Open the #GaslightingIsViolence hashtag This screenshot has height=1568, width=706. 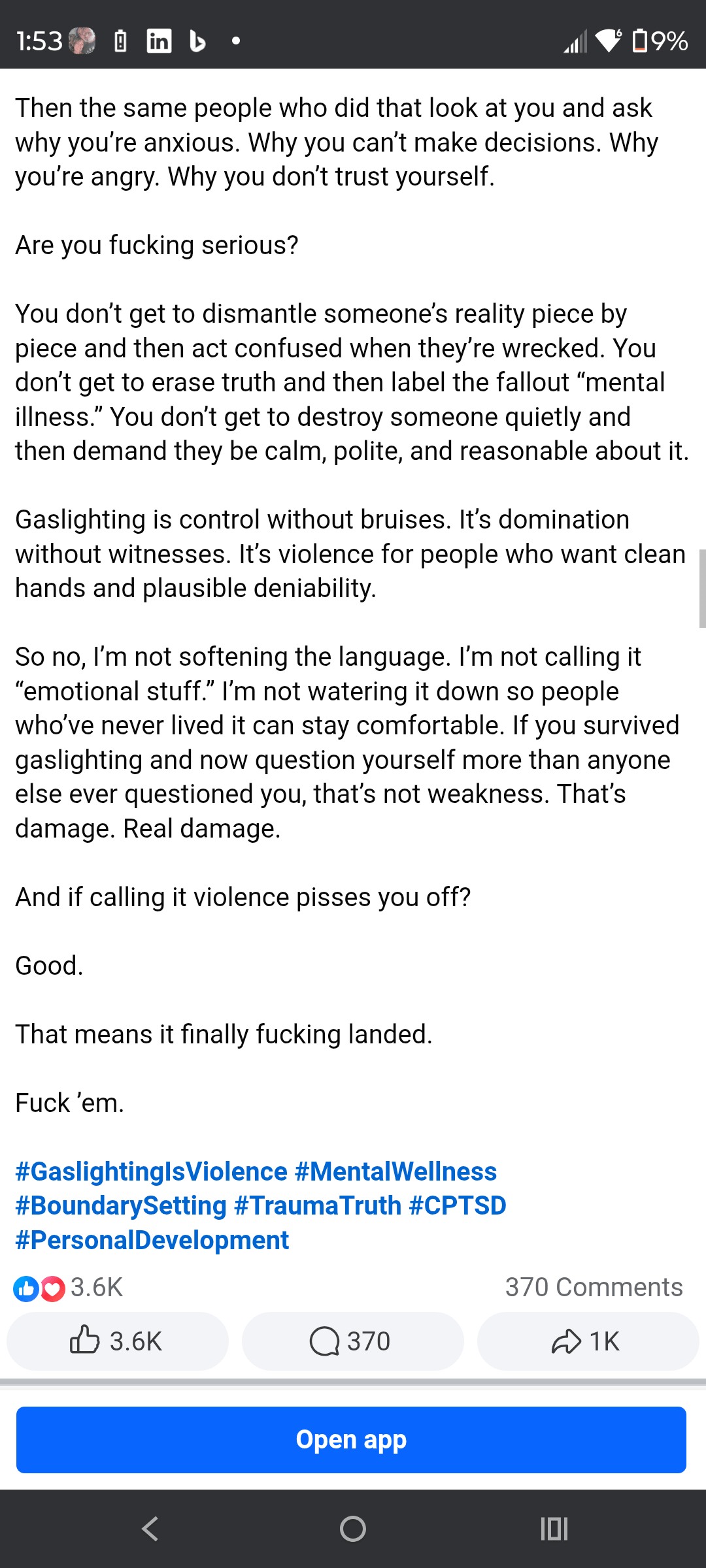151,1171
